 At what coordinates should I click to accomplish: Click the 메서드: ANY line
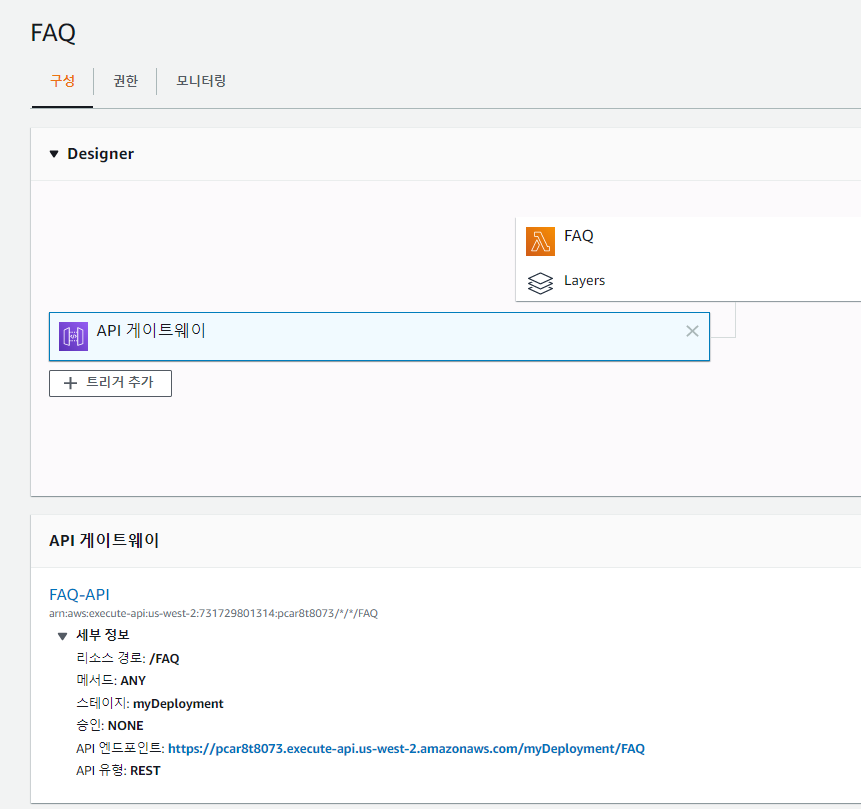111,680
